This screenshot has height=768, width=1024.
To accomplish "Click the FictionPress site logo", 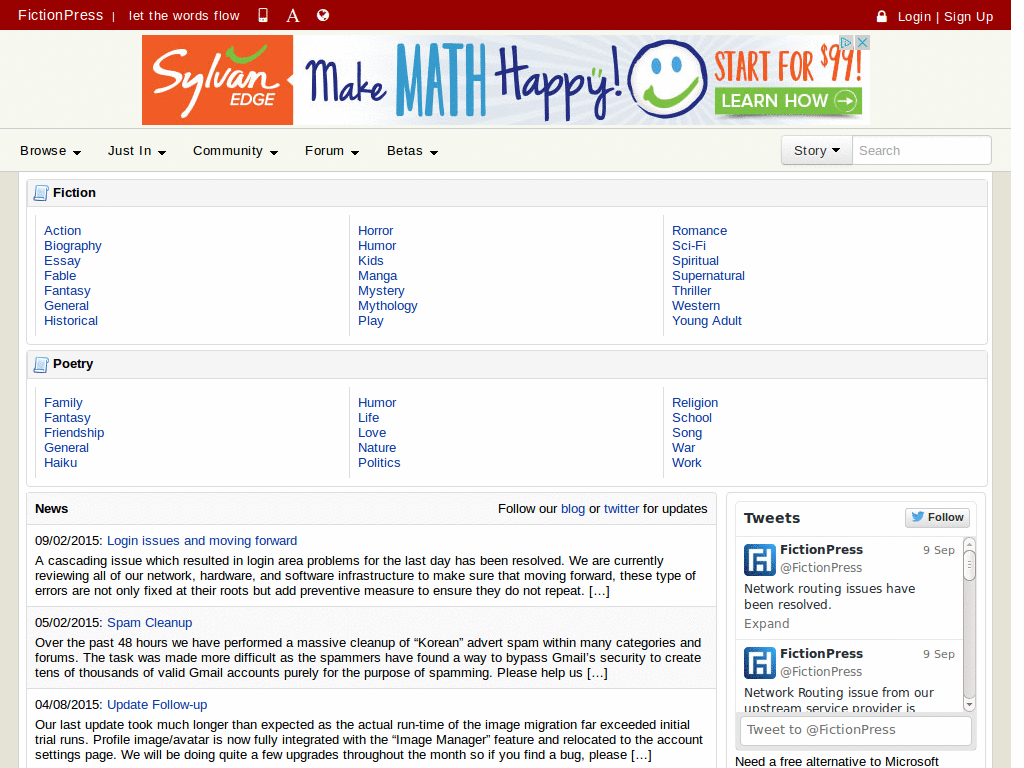I will pos(60,15).
